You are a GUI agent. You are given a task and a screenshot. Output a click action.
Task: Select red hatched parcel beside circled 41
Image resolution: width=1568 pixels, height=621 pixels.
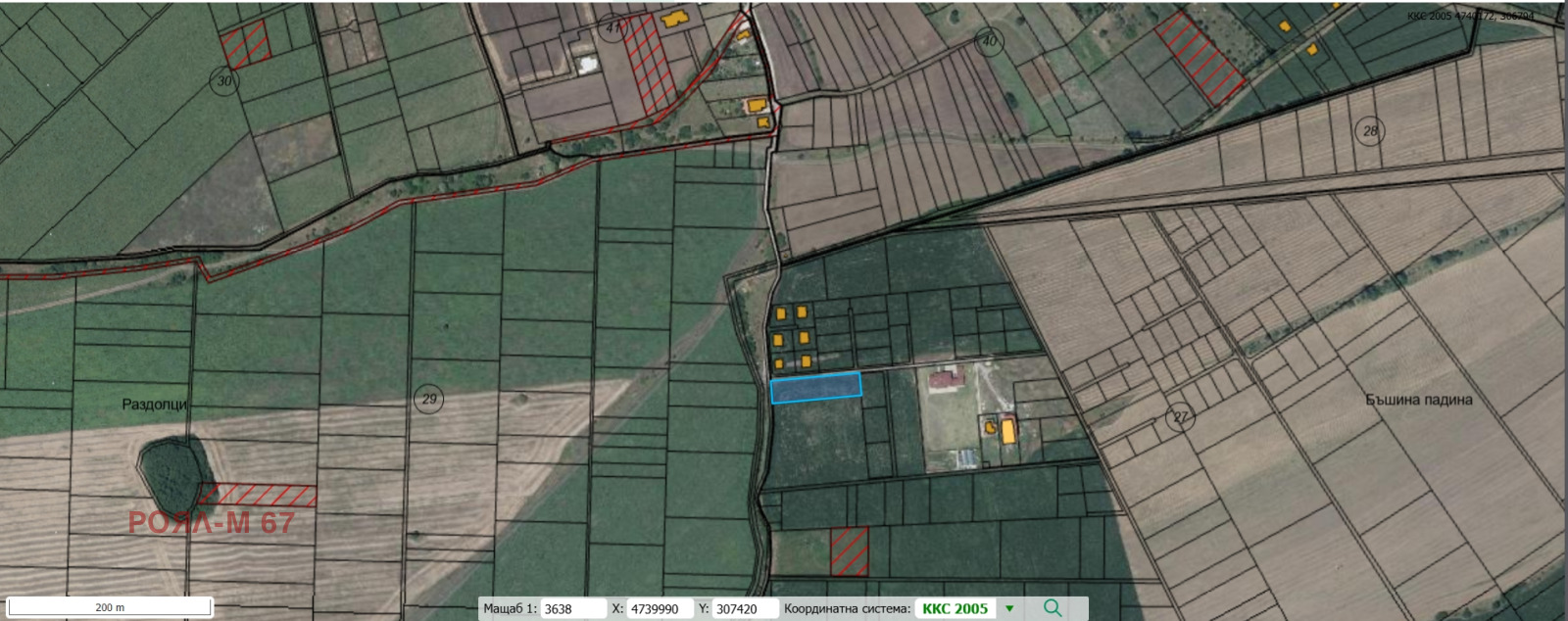pyautogui.click(x=649, y=61)
